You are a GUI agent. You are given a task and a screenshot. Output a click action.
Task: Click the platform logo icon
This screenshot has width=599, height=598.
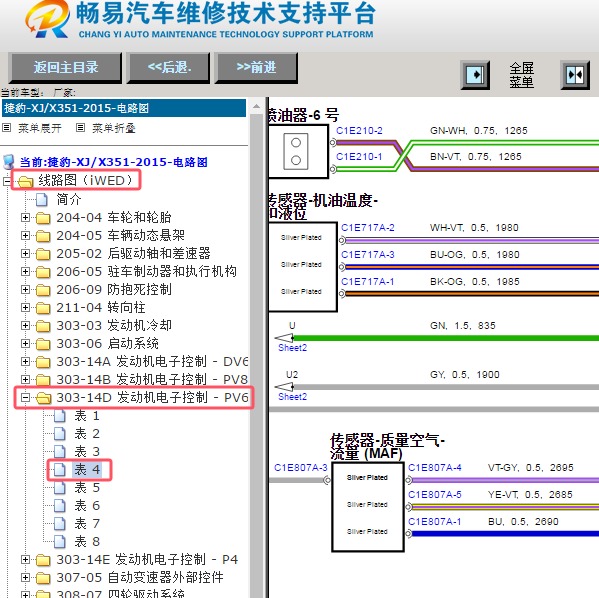pyautogui.click(x=47, y=19)
